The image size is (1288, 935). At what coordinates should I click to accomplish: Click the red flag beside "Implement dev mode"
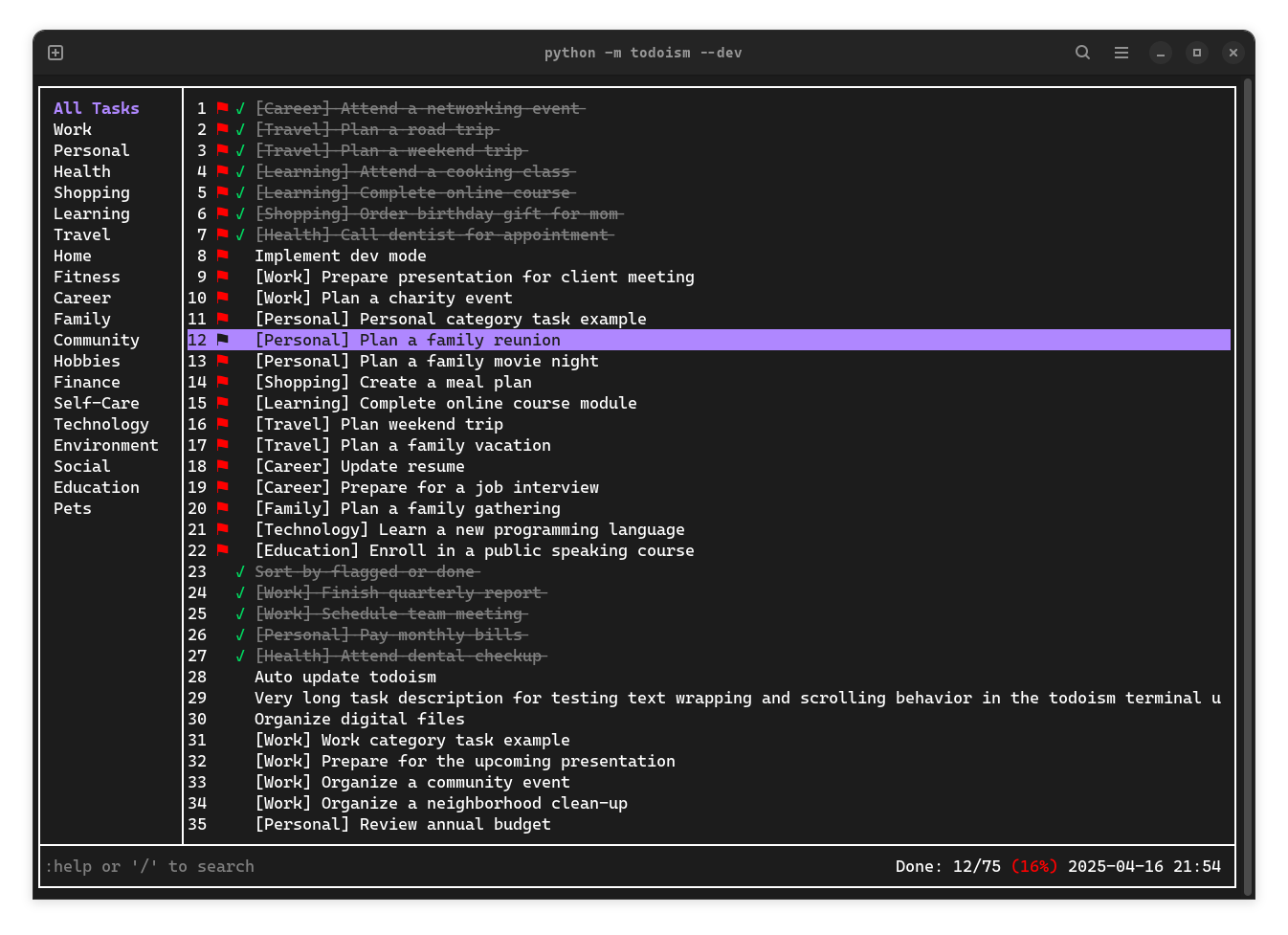click(223, 256)
